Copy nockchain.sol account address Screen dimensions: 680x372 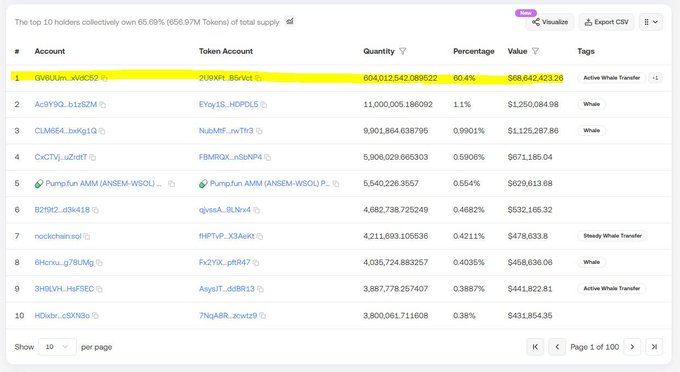coord(87,236)
